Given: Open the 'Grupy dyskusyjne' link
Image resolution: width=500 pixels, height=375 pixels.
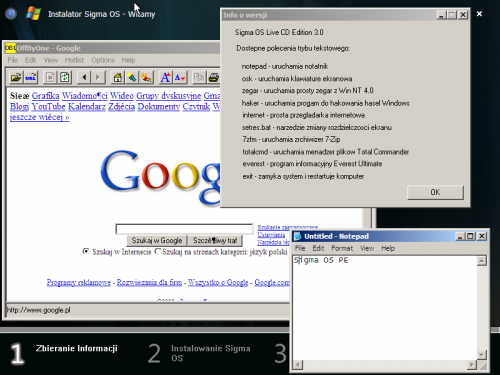Looking at the screenshot, I should click(169, 96).
